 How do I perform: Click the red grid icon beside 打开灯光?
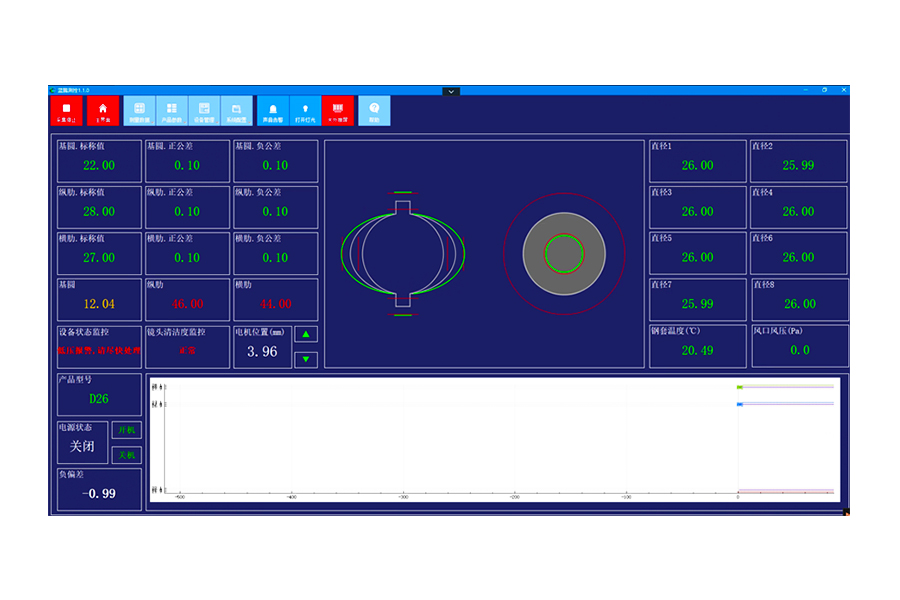pyautogui.click(x=337, y=111)
